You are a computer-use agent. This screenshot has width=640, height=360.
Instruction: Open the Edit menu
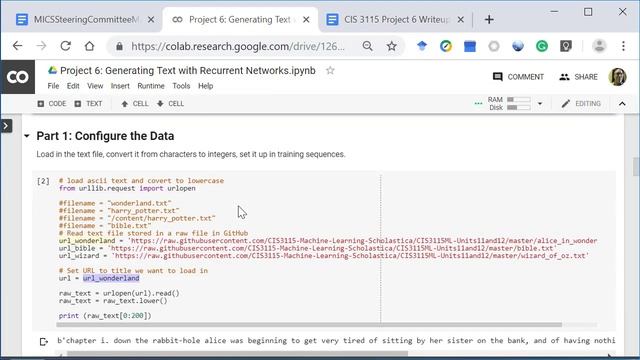coord(73,86)
